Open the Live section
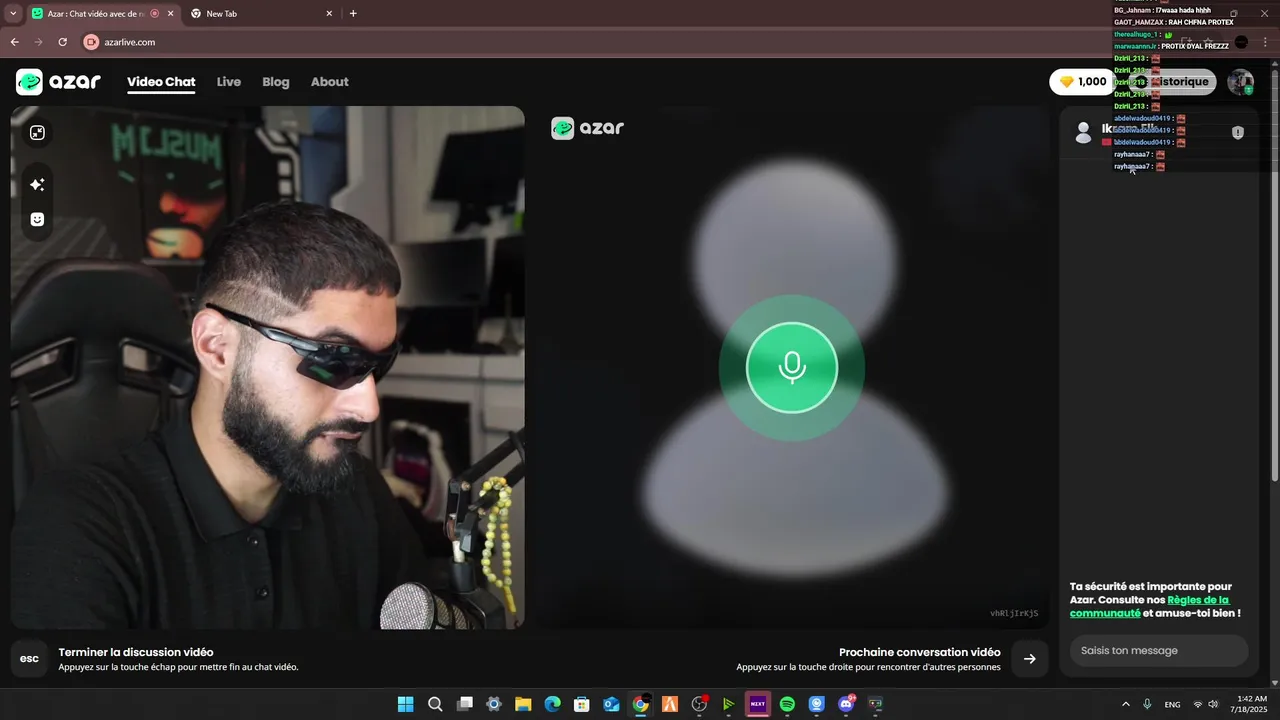Image resolution: width=1280 pixels, height=720 pixels. point(229,82)
